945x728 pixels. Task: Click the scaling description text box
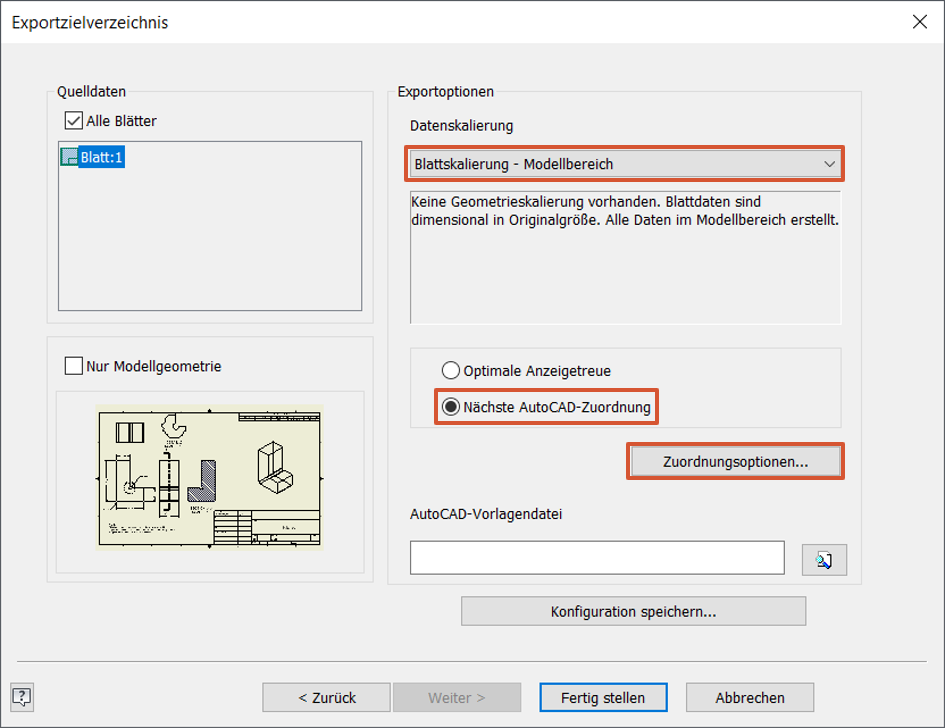pyautogui.click(x=625, y=257)
